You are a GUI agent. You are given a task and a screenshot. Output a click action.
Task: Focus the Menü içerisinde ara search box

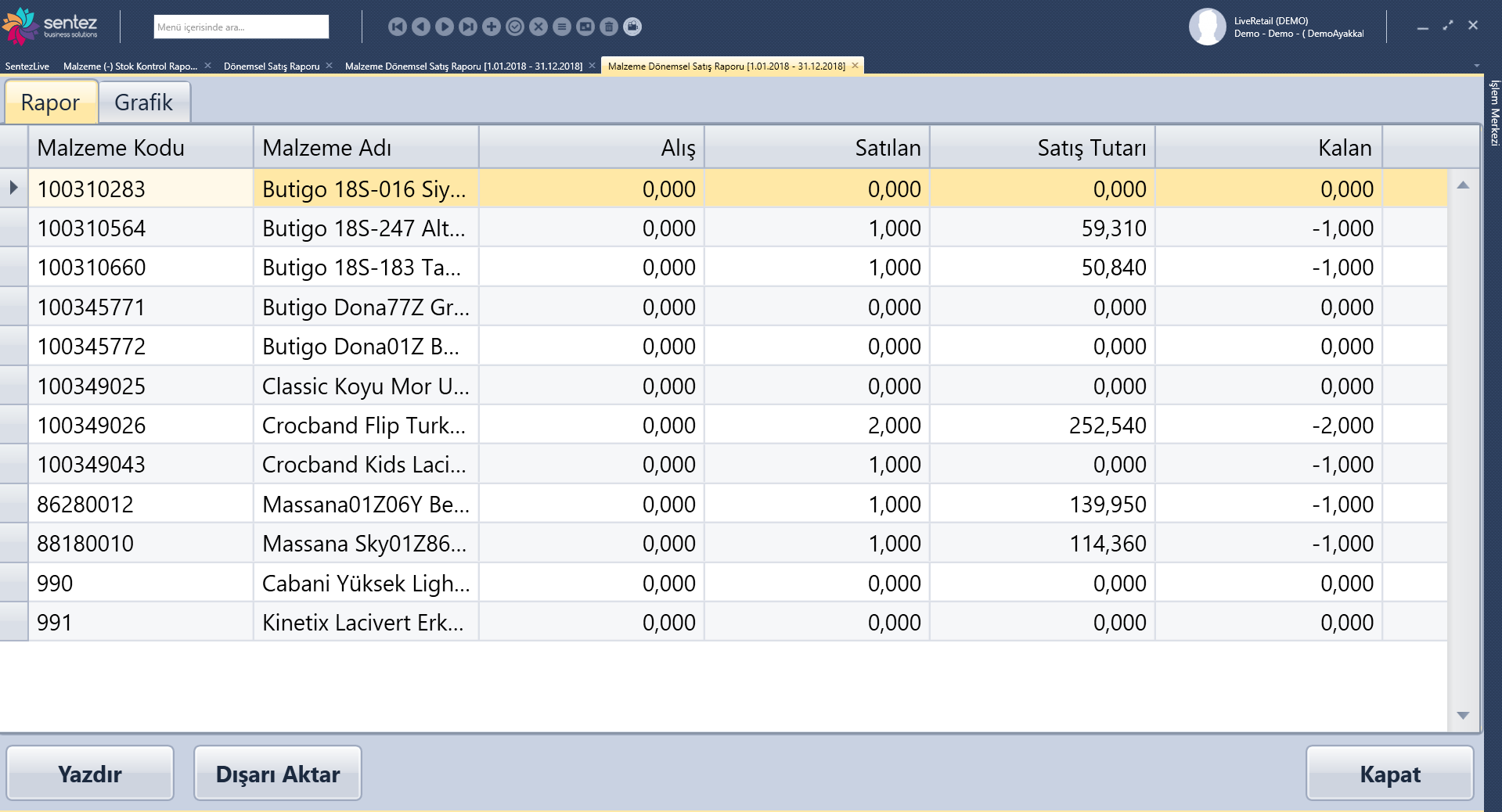tap(241, 27)
